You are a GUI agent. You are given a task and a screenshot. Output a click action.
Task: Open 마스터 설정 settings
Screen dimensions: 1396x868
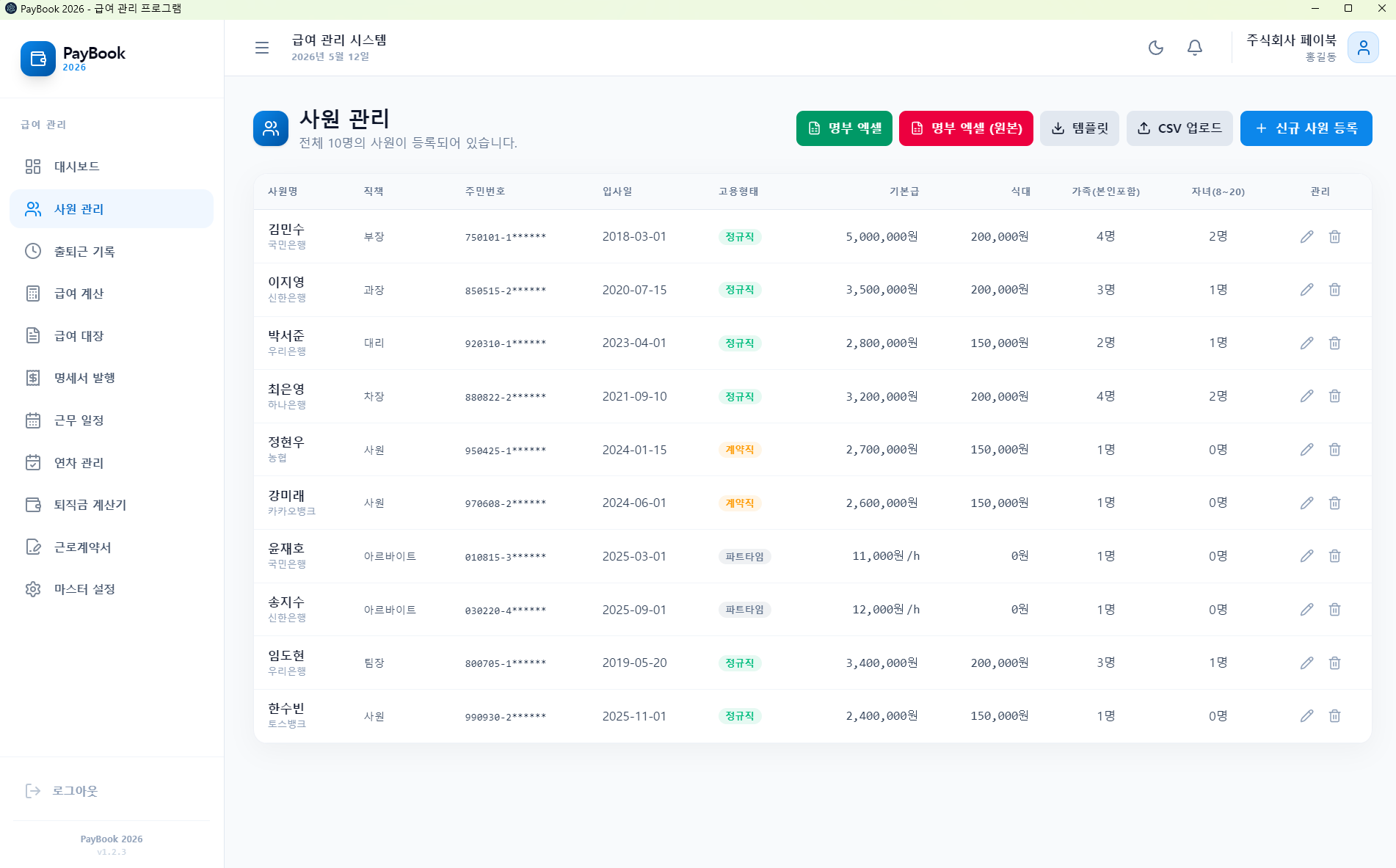(x=112, y=589)
